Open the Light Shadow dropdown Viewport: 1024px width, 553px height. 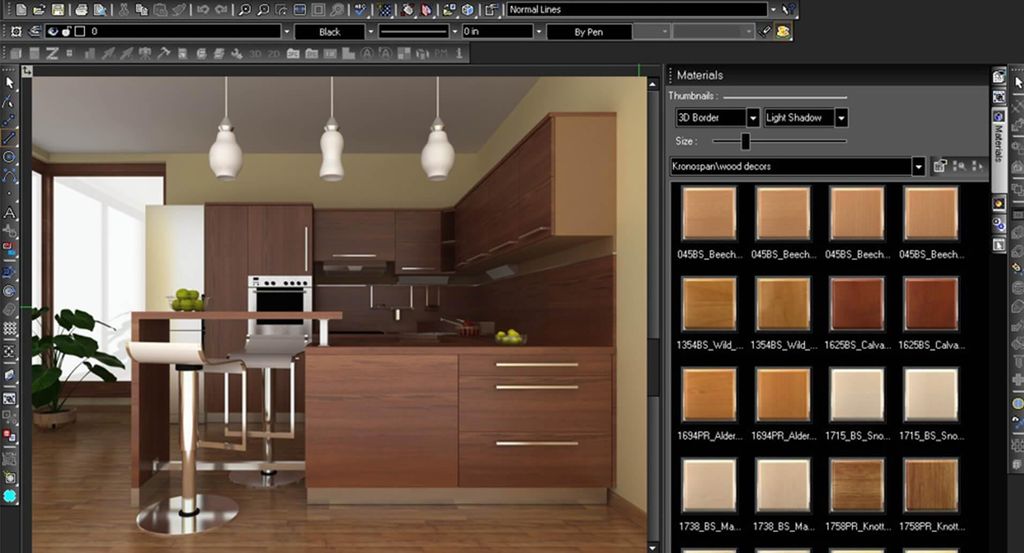pos(841,118)
